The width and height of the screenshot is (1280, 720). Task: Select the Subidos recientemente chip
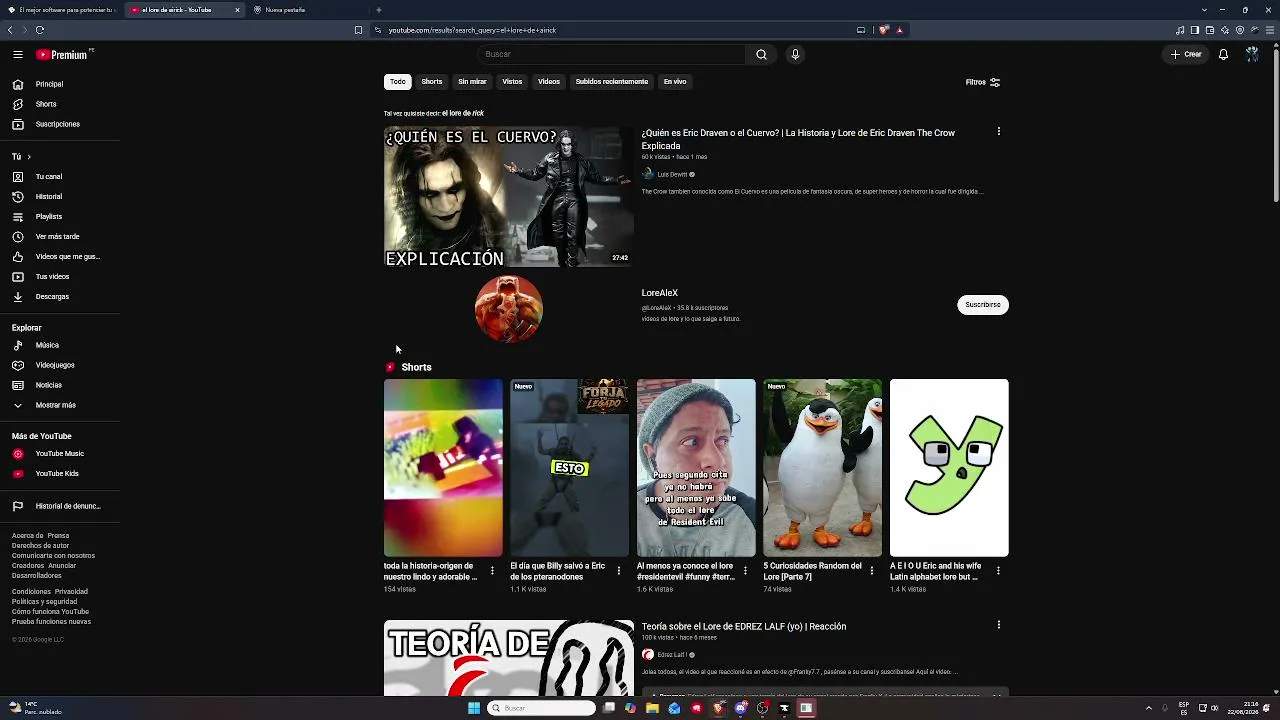(612, 82)
